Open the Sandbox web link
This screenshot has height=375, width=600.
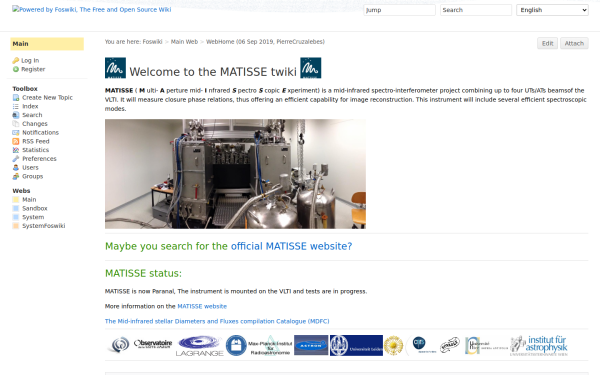tap(35, 208)
